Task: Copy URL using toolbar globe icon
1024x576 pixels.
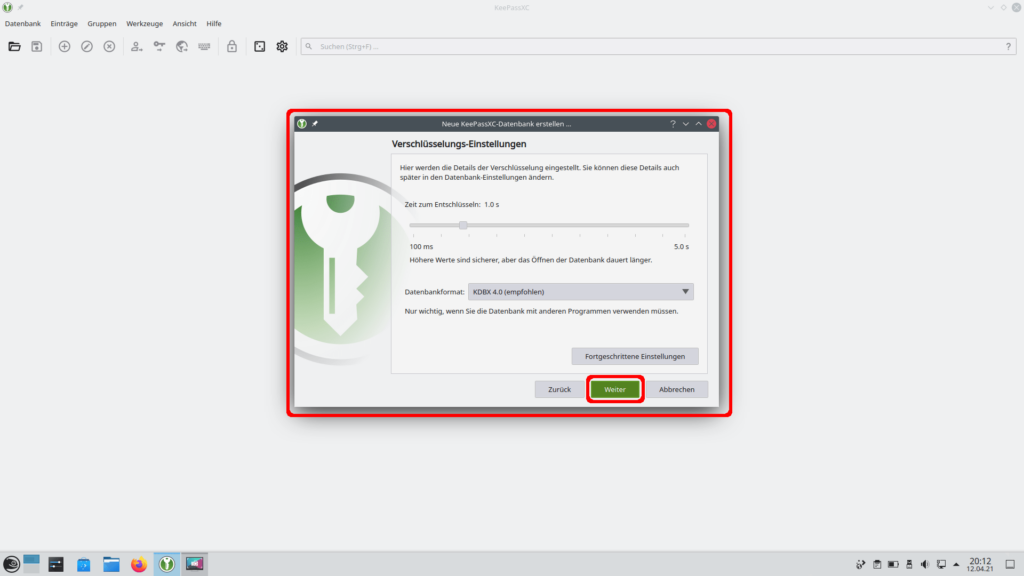Action: click(182, 46)
